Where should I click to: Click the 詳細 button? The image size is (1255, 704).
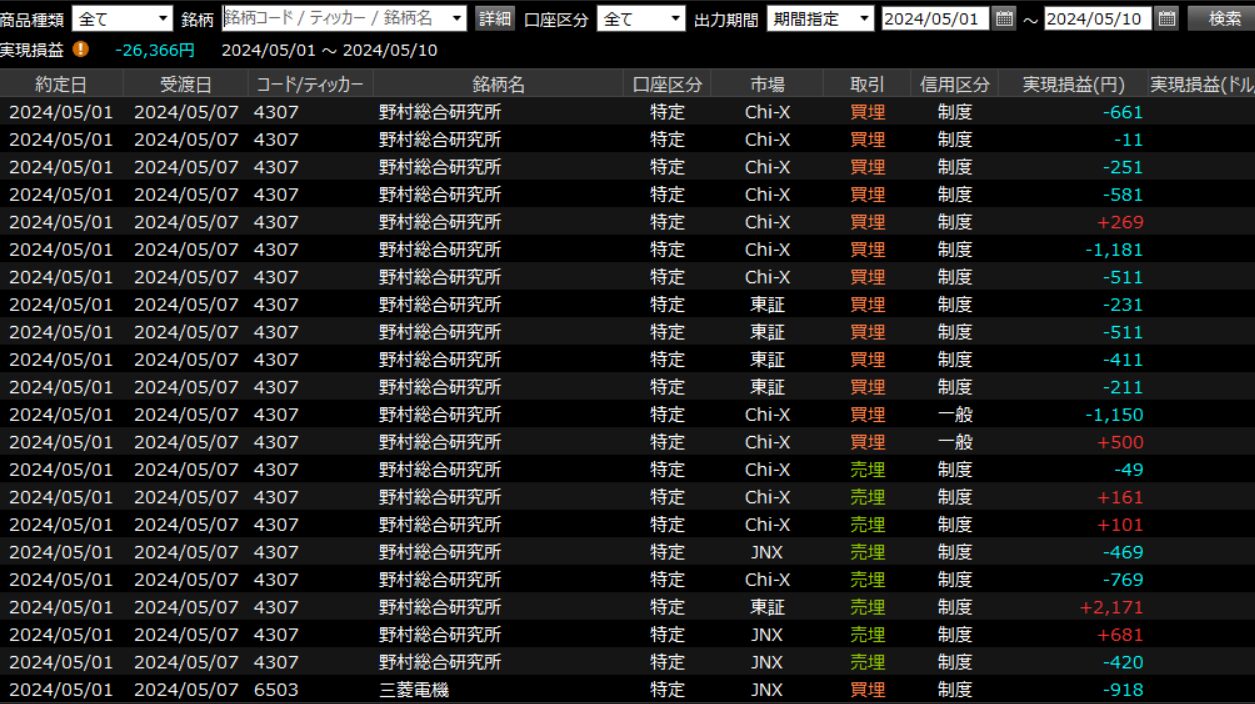click(494, 18)
